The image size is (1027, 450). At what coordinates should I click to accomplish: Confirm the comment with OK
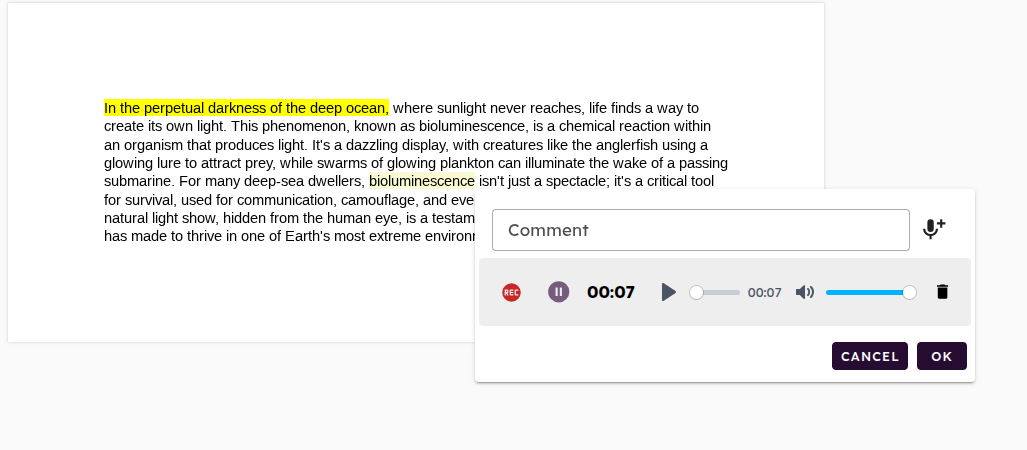[941, 356]
